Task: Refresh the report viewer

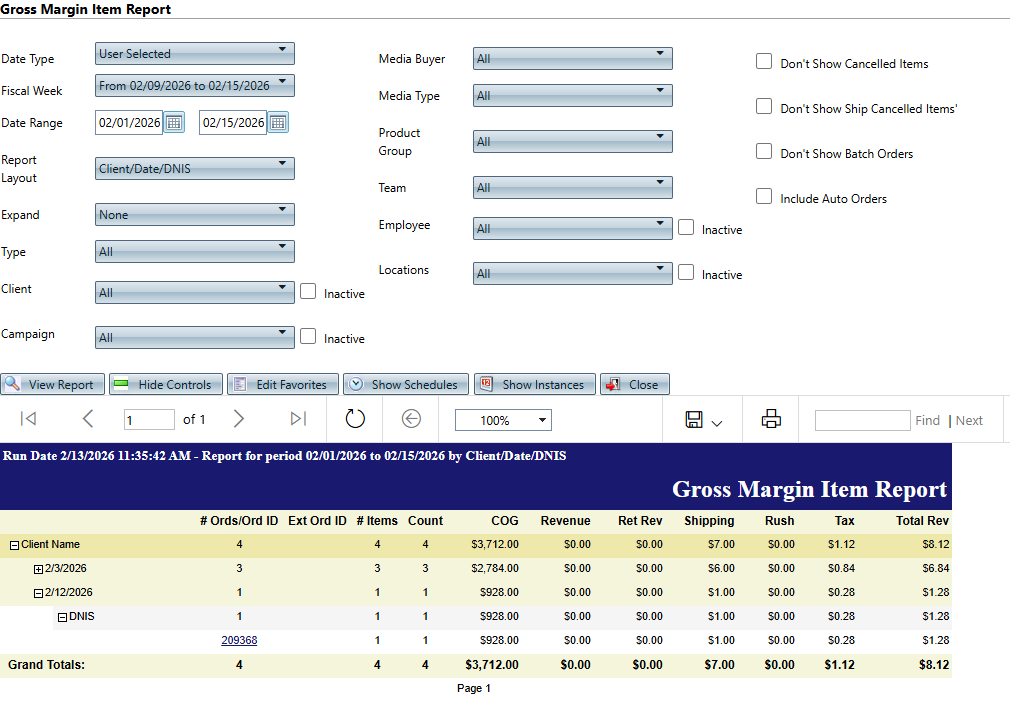Action: pos(355,420)
